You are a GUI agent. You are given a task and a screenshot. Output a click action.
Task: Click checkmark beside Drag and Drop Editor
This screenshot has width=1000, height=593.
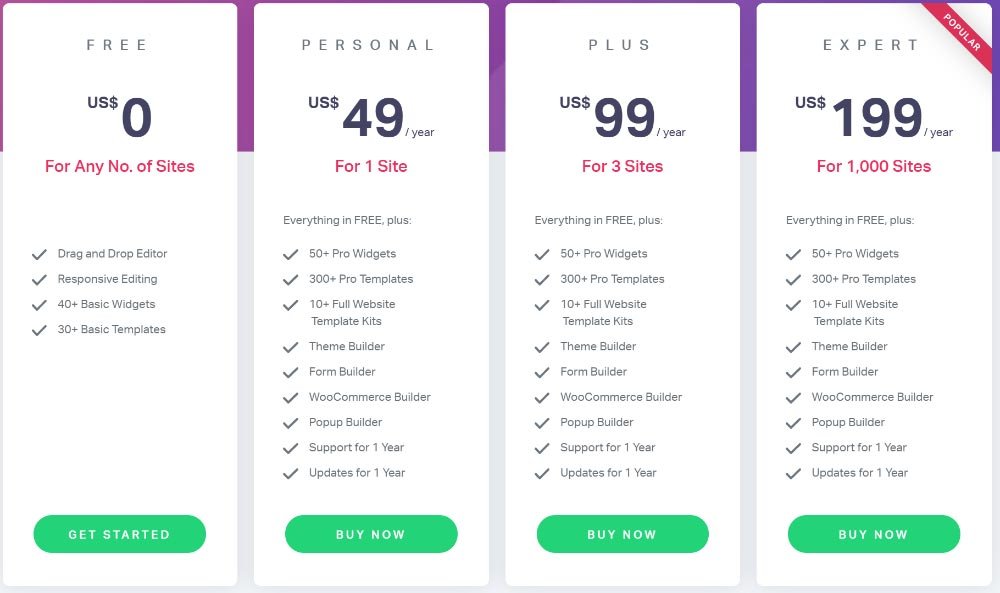point(40,254)
